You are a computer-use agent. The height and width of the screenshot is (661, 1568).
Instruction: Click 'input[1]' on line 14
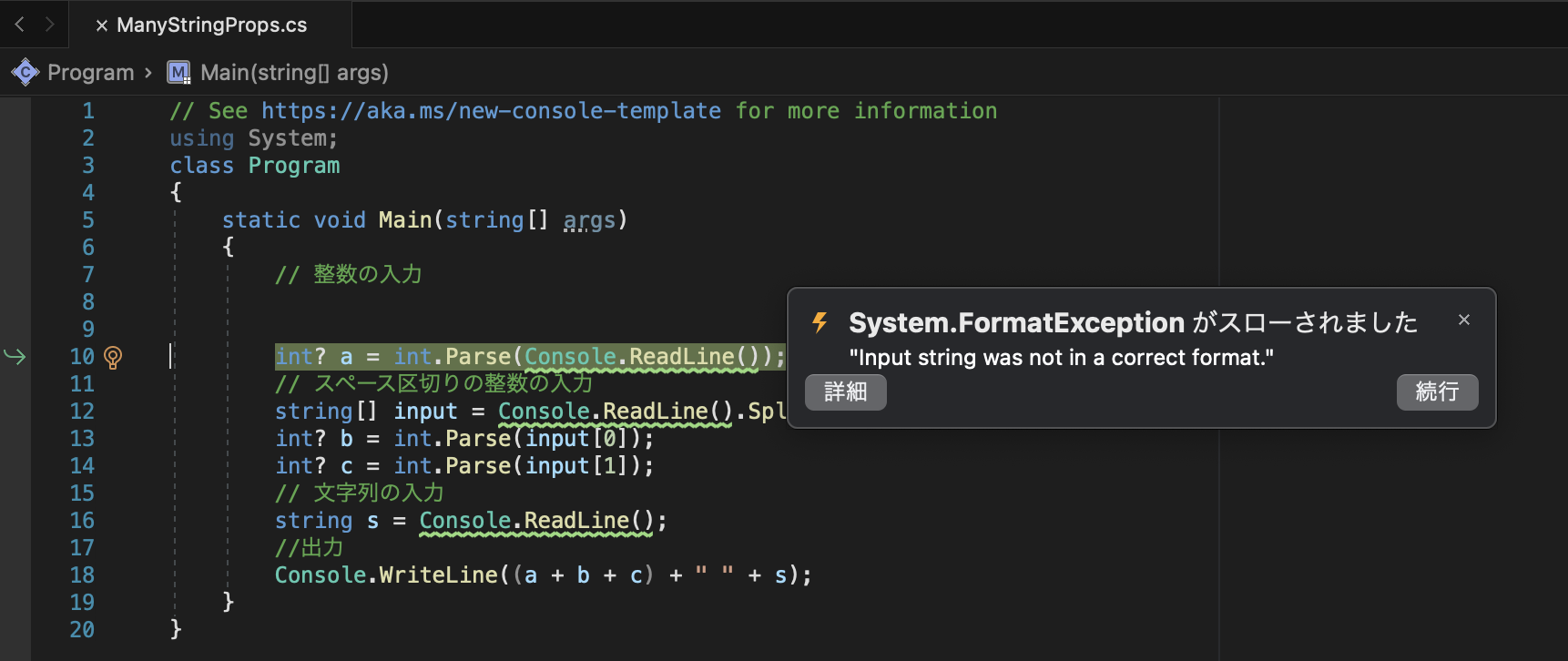576,466
